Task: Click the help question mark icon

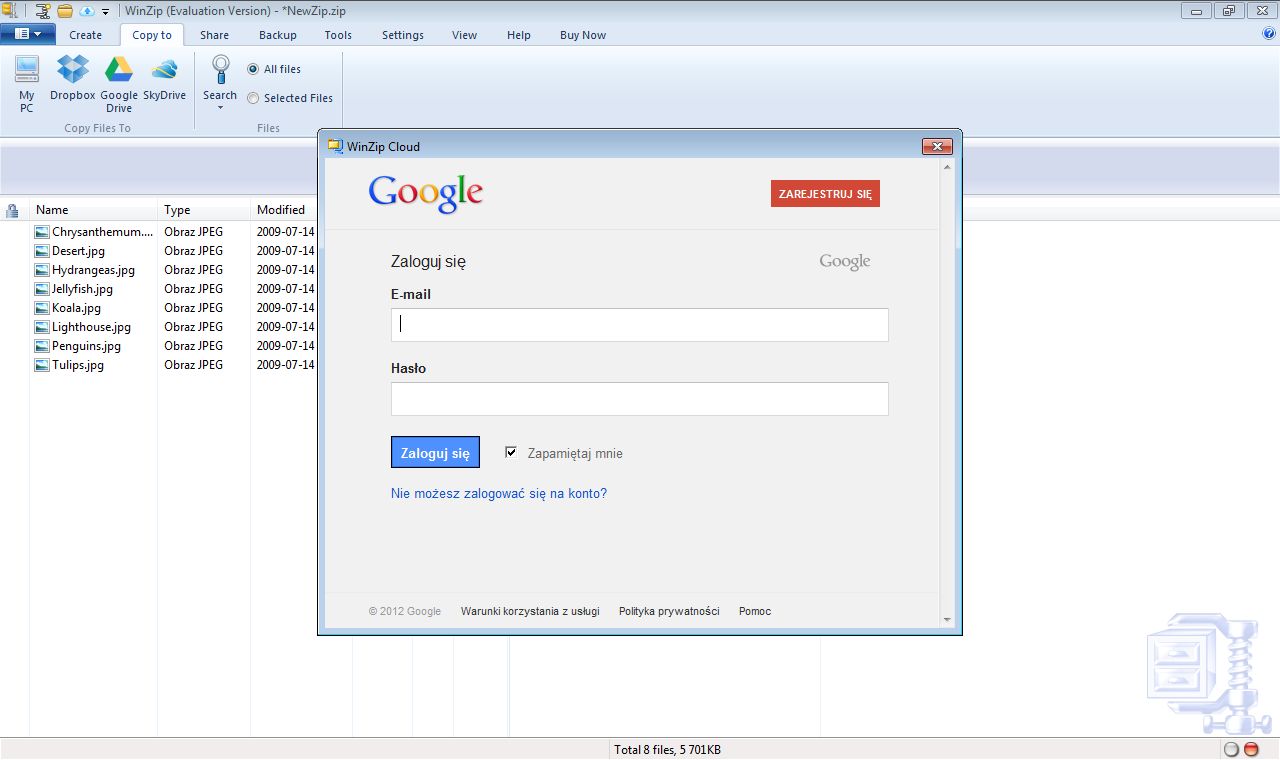Action: 1269,33
